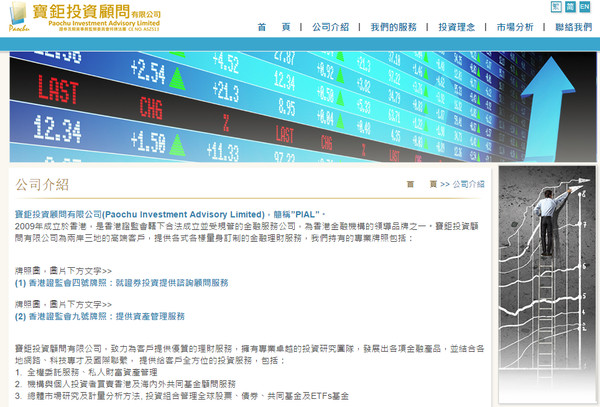The image size is (600, 407).
Task: Open the 投資理念 menu item
Action: 457,27
